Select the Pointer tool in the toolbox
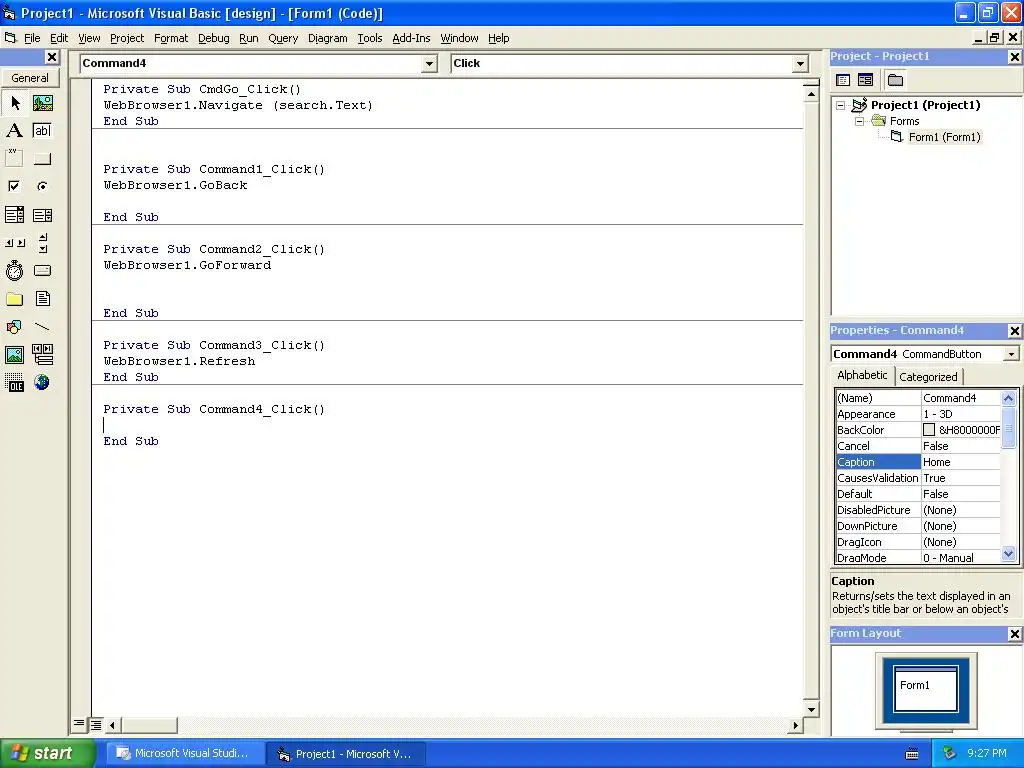The image size is (1024, 768). pyautogui.click(x=15, y=103)
